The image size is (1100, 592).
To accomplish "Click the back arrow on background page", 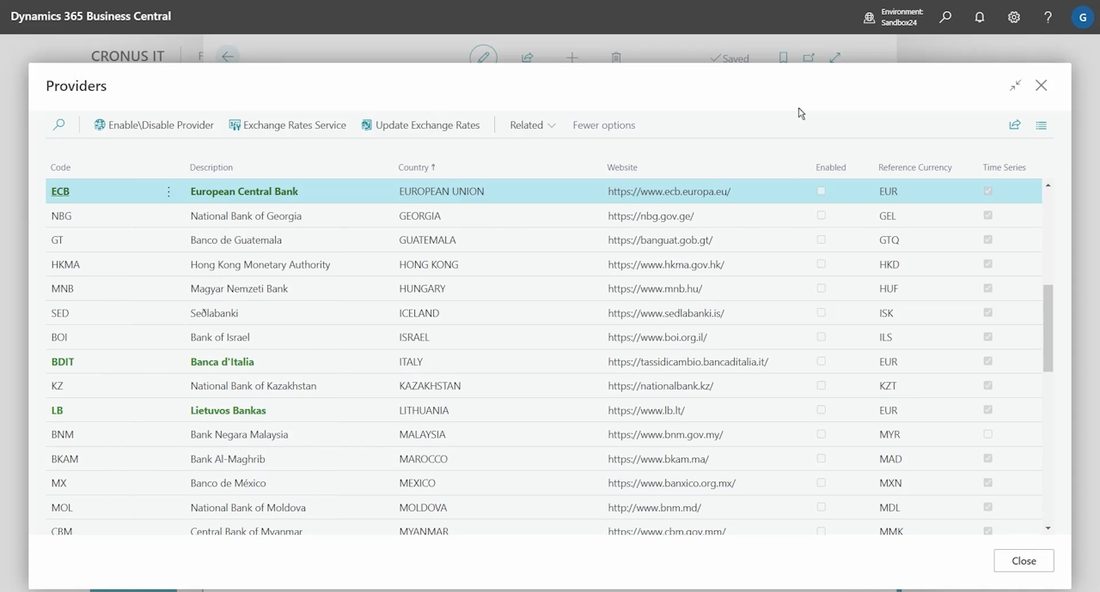I will pos(227,56).
